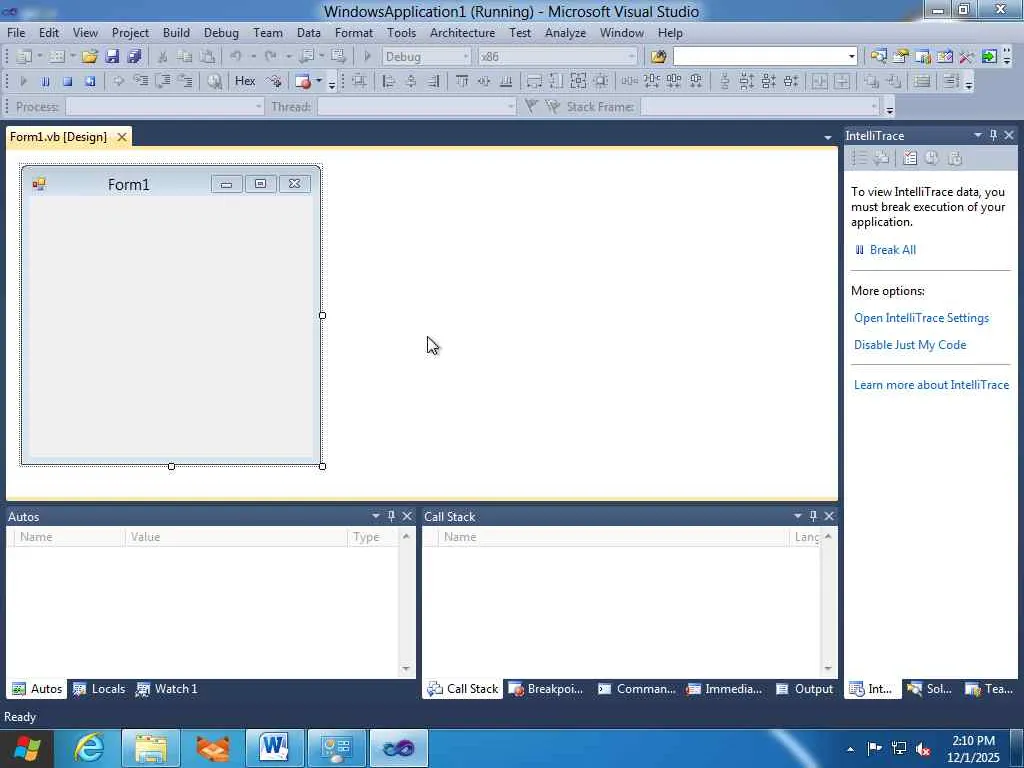Switch to the Immediate window tab
The image size is (1024, 768).
coord(724,689)
